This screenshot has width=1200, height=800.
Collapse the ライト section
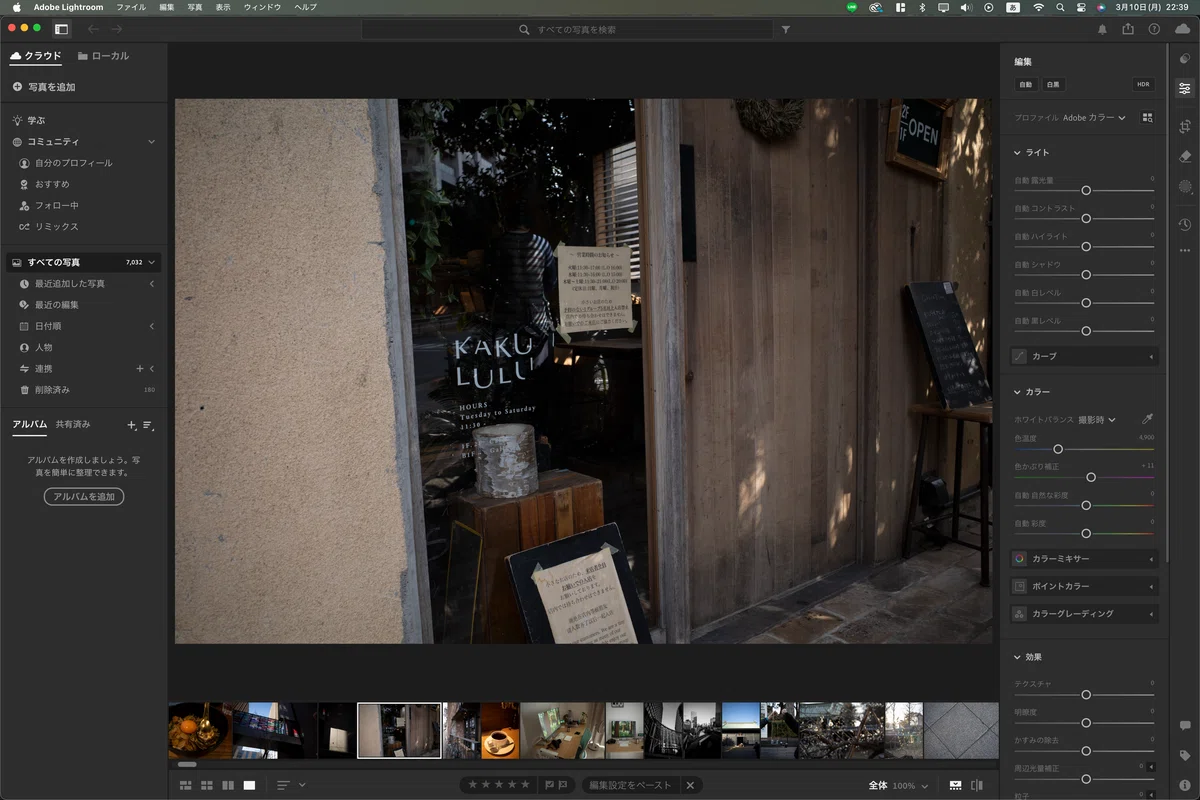tap(1017, 153)
